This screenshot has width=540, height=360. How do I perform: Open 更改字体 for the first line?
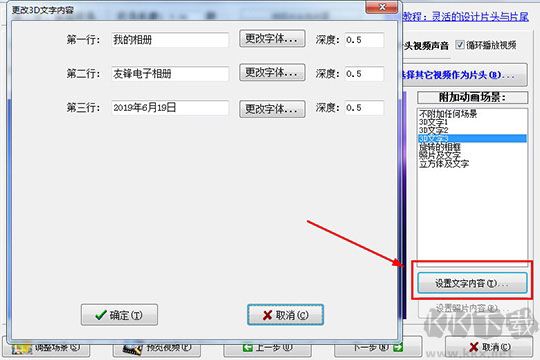[272, 39]
